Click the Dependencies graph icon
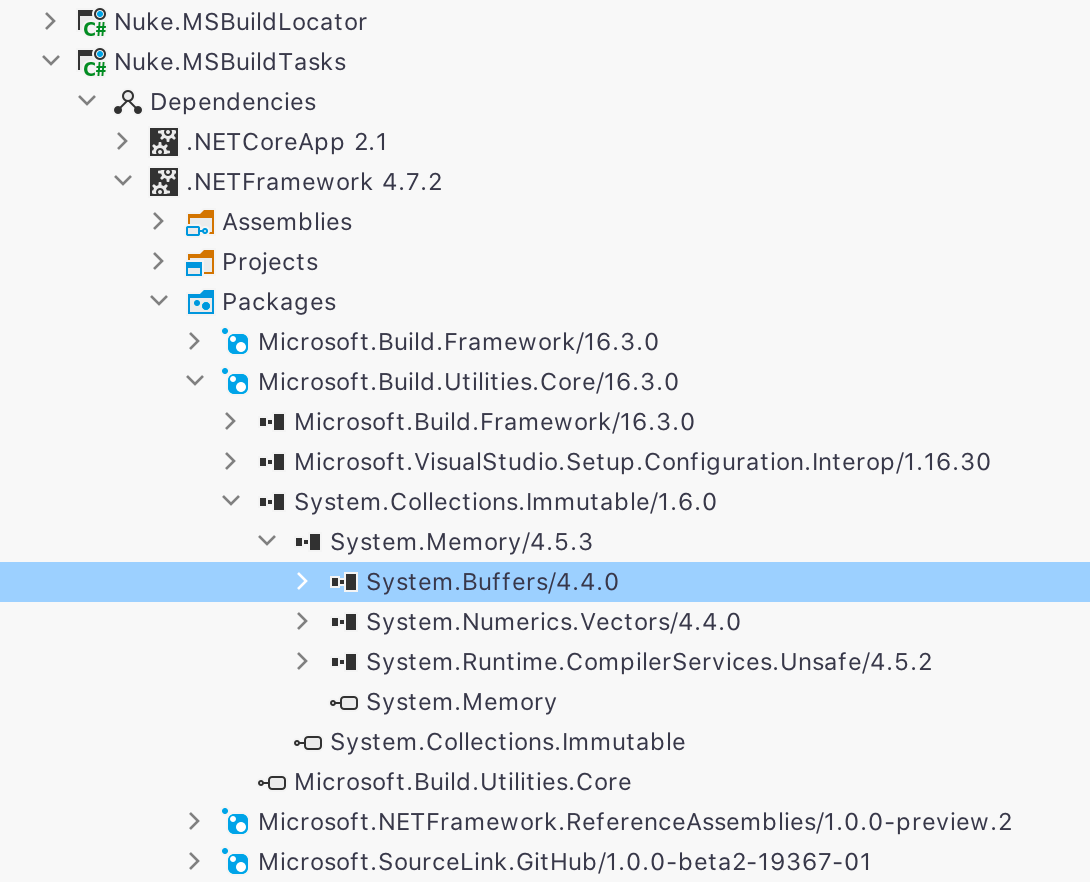 [x=128, y=102]
